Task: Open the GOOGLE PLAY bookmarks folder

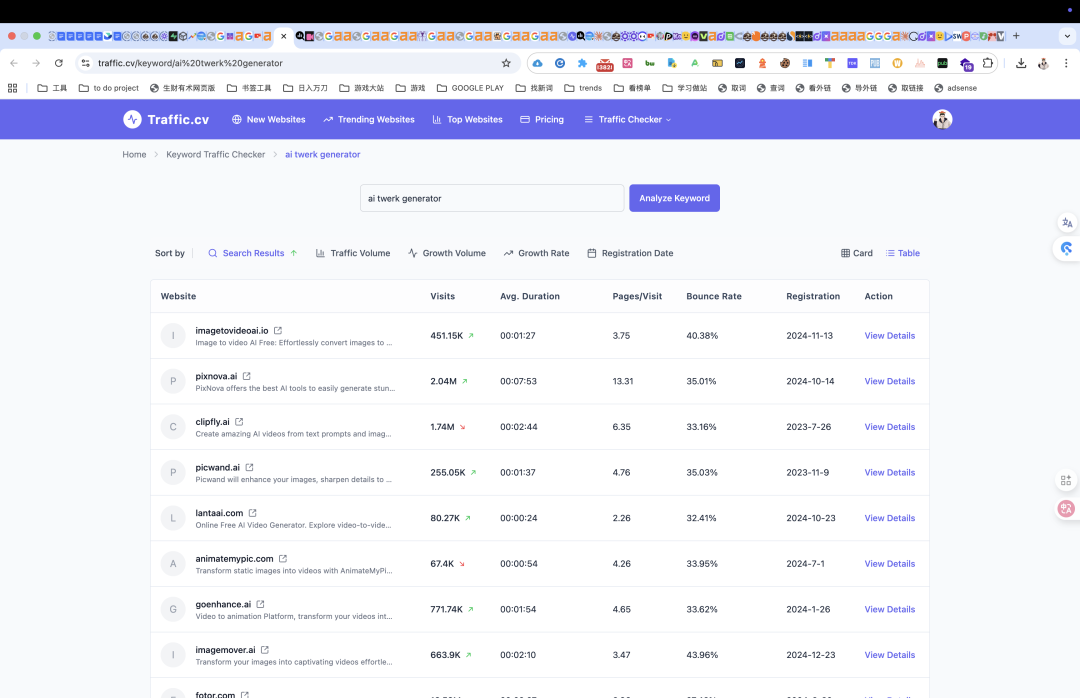Action: coord(470,88)
